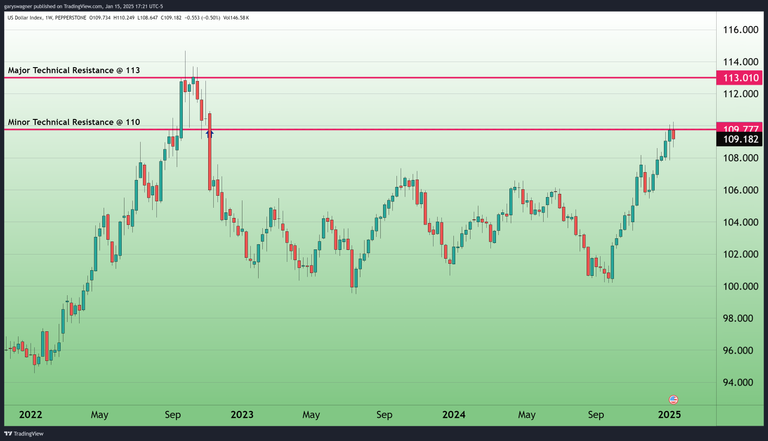The width and height of the screenshot is (768, 441).
Task: Click the 2025 label on time axis
Action: click(669, 414)
